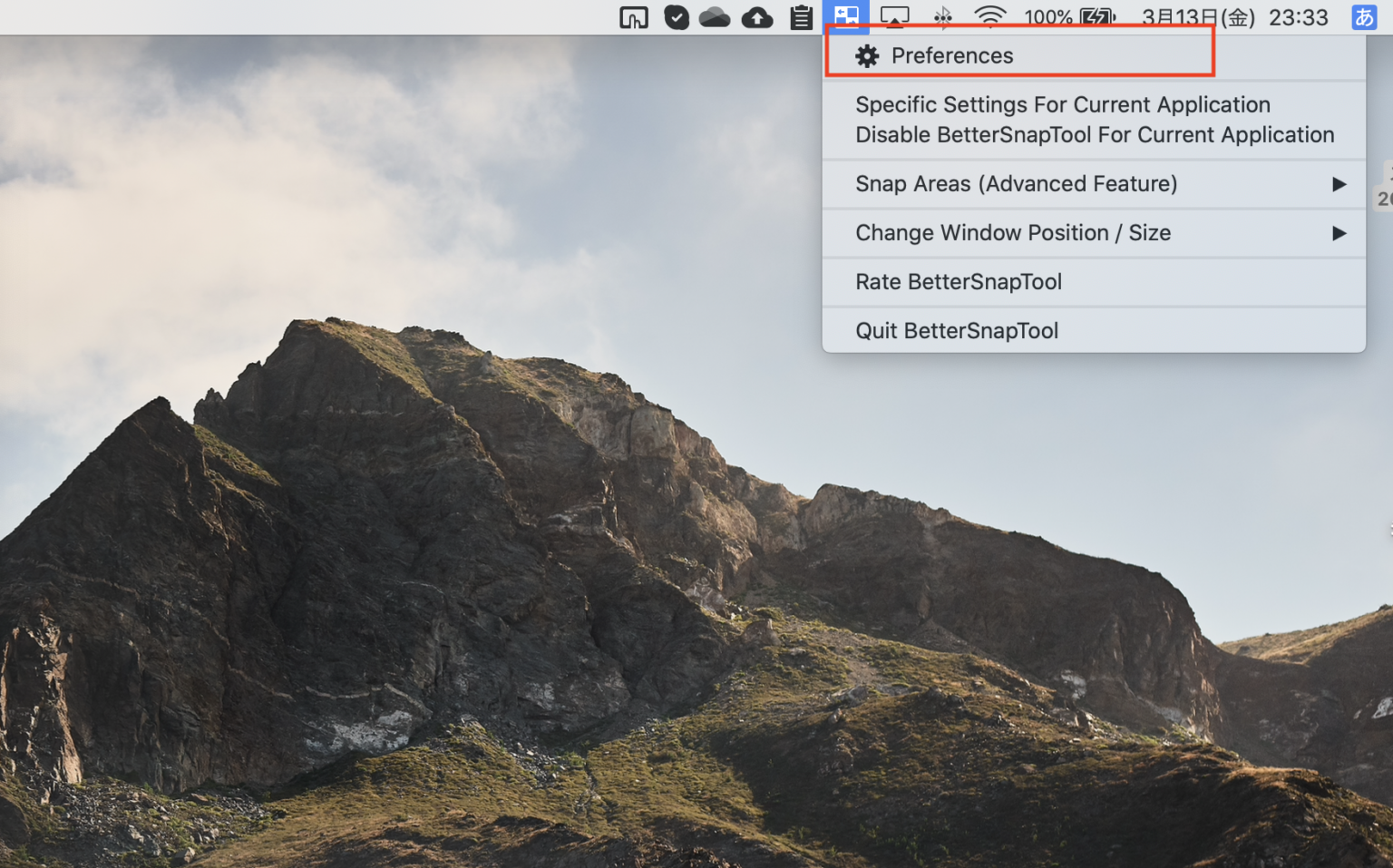Open Preferences from the BetterSnapTool menu
The height and width of the screenshot is (868, 1393).
[x=1093, y=56]
